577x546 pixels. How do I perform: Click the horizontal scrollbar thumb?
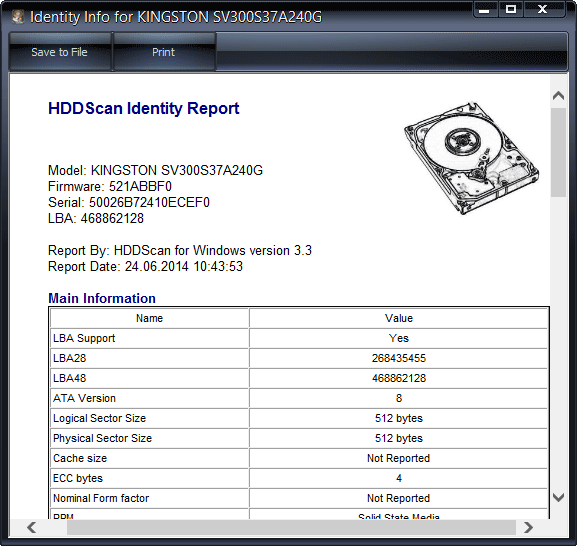point(291,527)
